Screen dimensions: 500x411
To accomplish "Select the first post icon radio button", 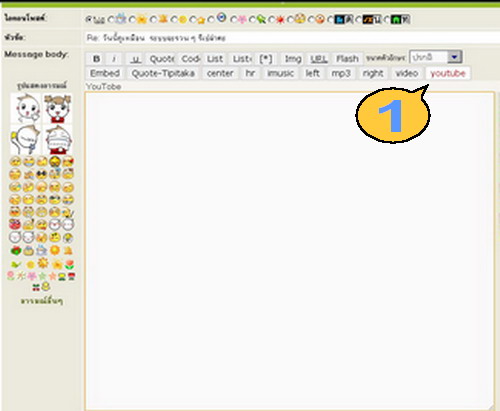I will click(x=88, y=20).
